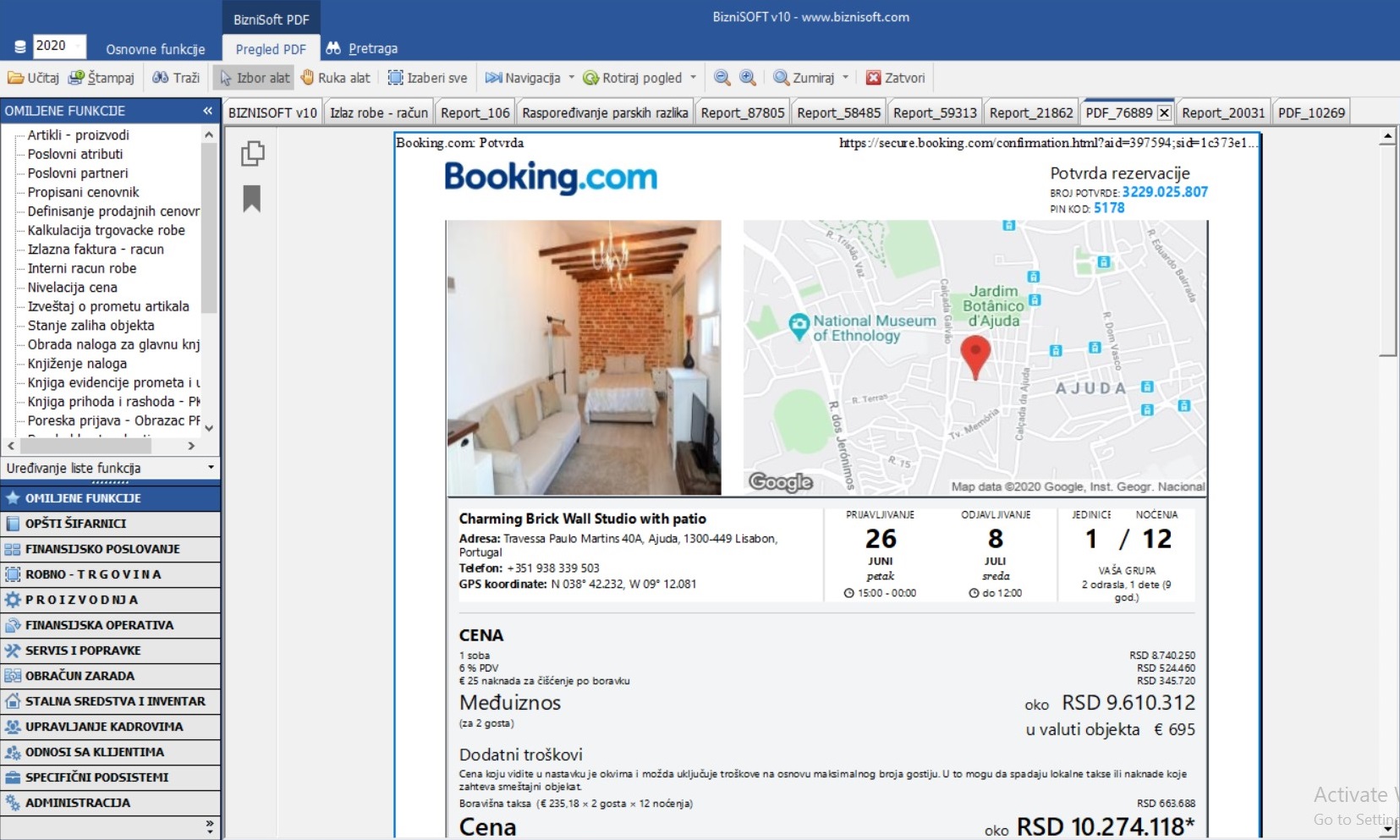Image resolution: width=1400 pixels, height=840 pixels.
Task: Click the Navigacija arrow icon
Action: pos(493,78)
